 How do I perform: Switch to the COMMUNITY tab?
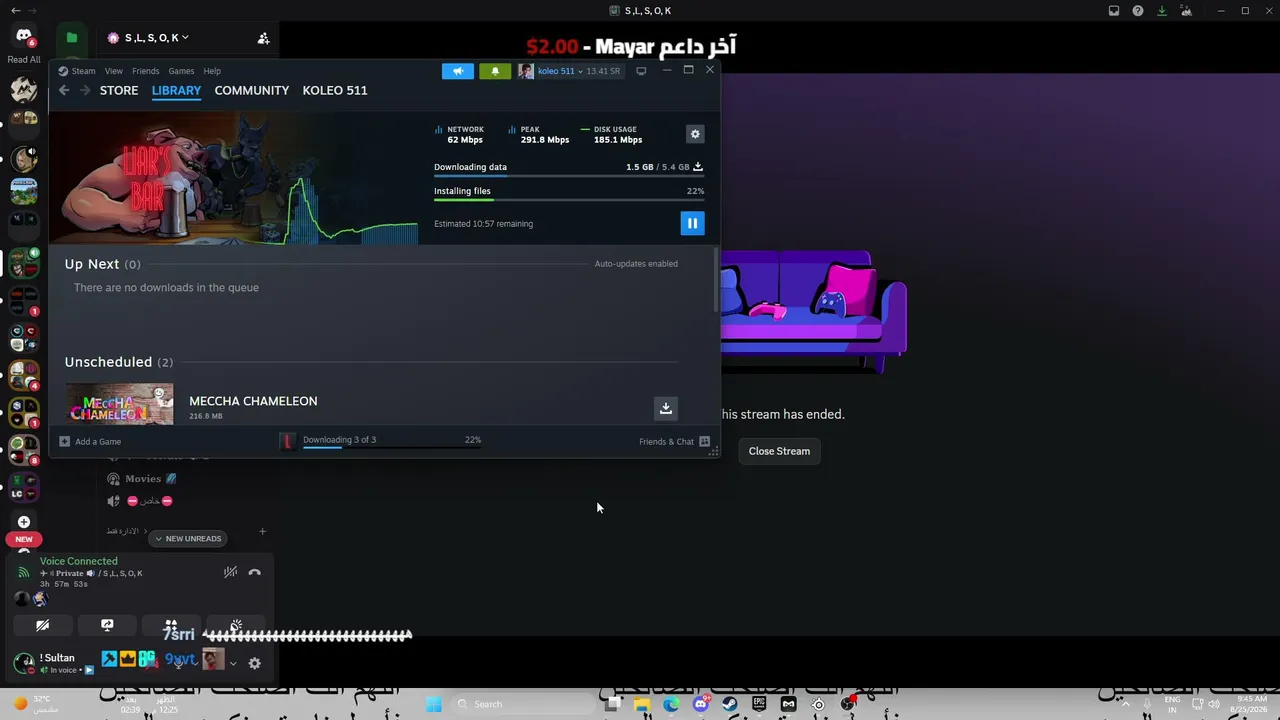[x=252, y=90]
